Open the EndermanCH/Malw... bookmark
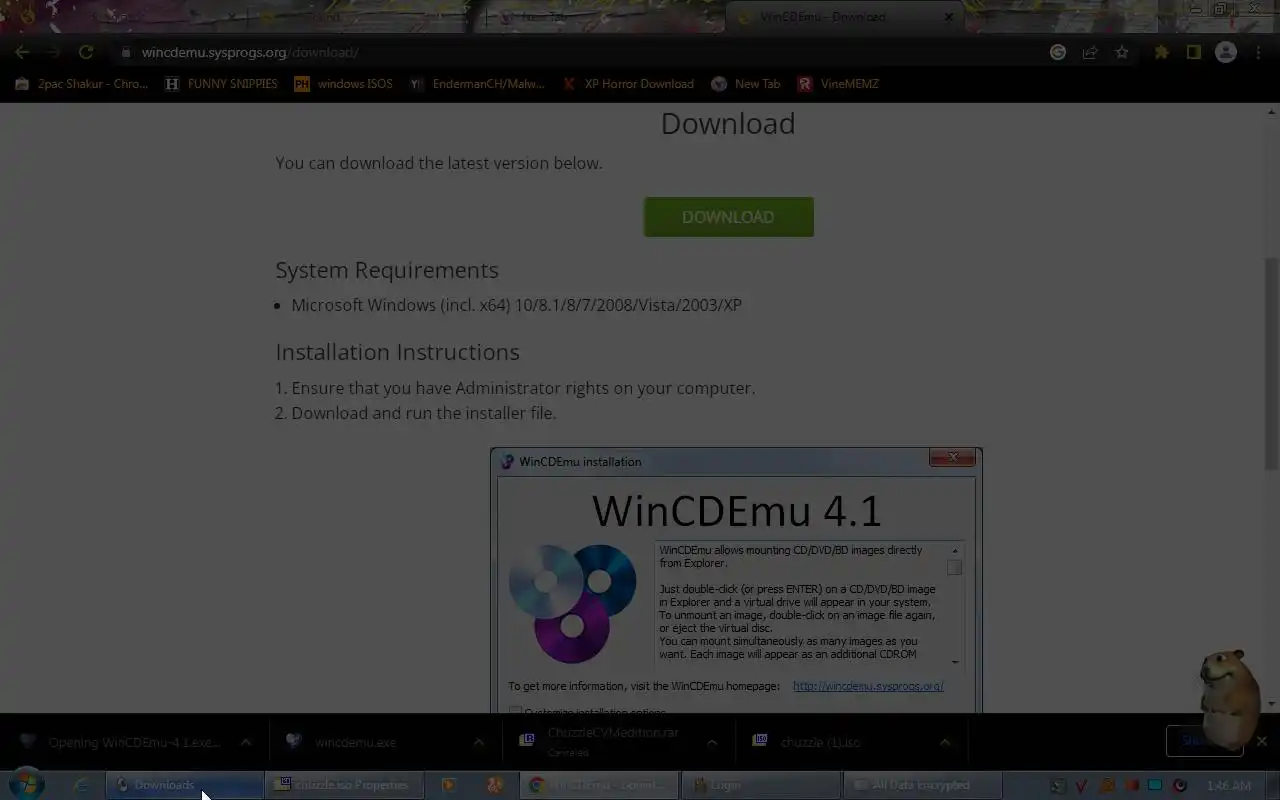Image resolution: width=1280 pixels, height=800 pixels. click(477, 84)
